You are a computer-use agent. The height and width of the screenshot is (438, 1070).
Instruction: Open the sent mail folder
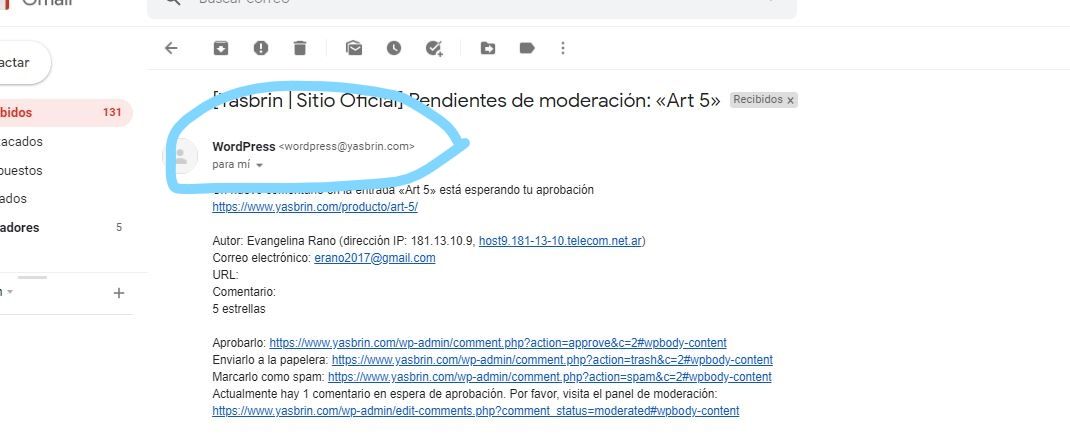(x=14, y=199)
